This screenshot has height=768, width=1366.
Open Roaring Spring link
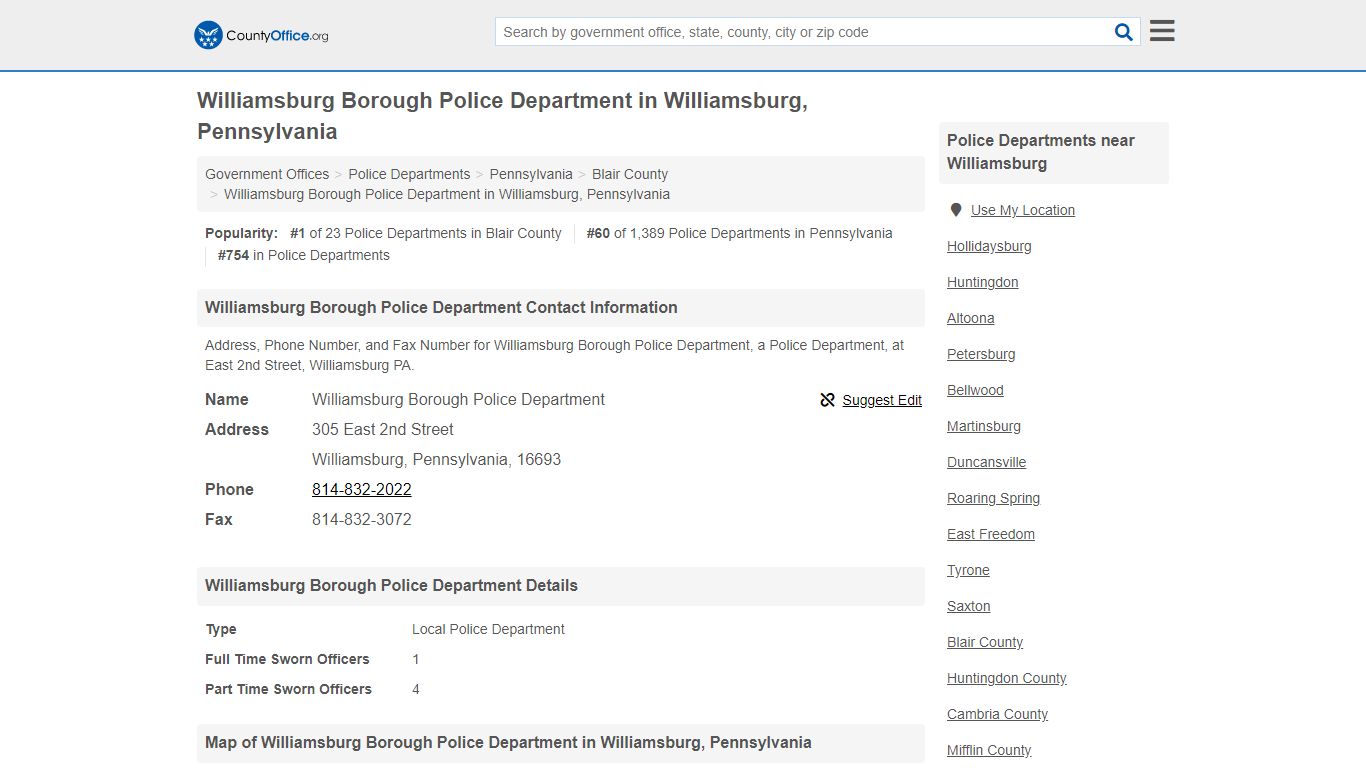(x=994, y=498)
